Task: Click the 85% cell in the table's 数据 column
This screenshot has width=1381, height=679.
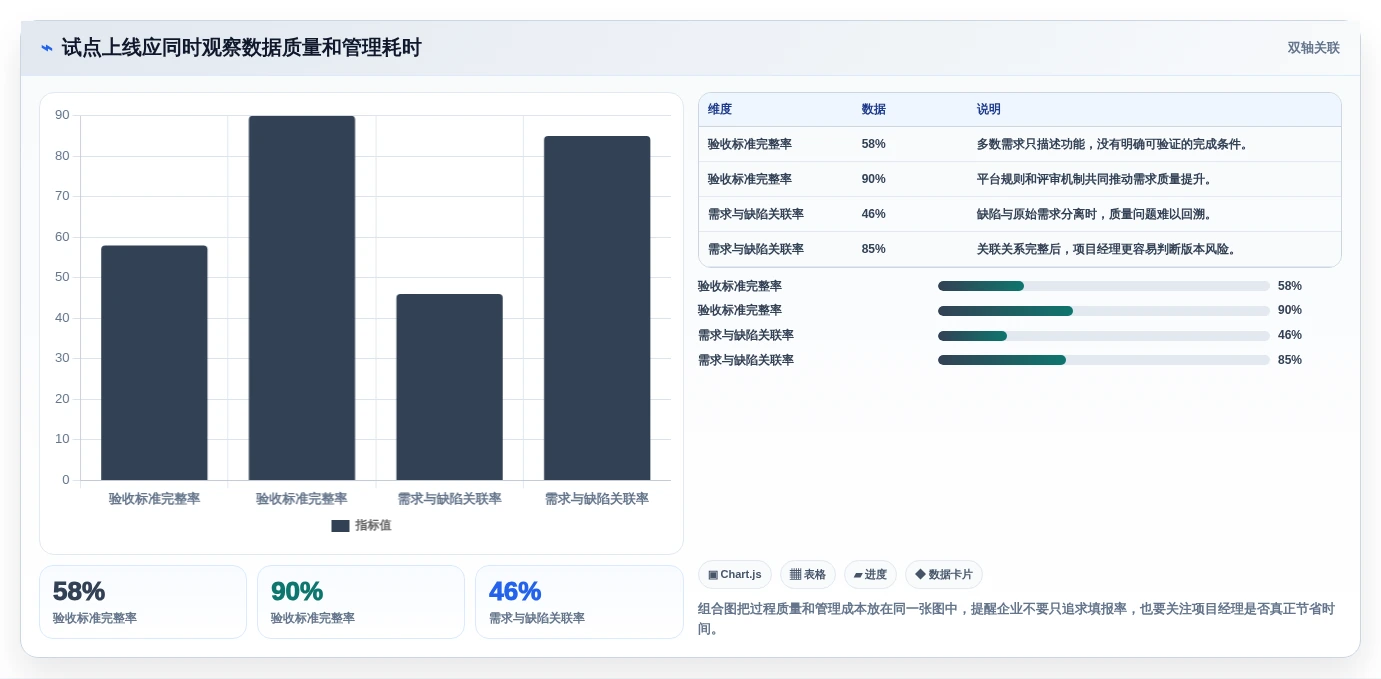Action: click(x=874, y=249)
